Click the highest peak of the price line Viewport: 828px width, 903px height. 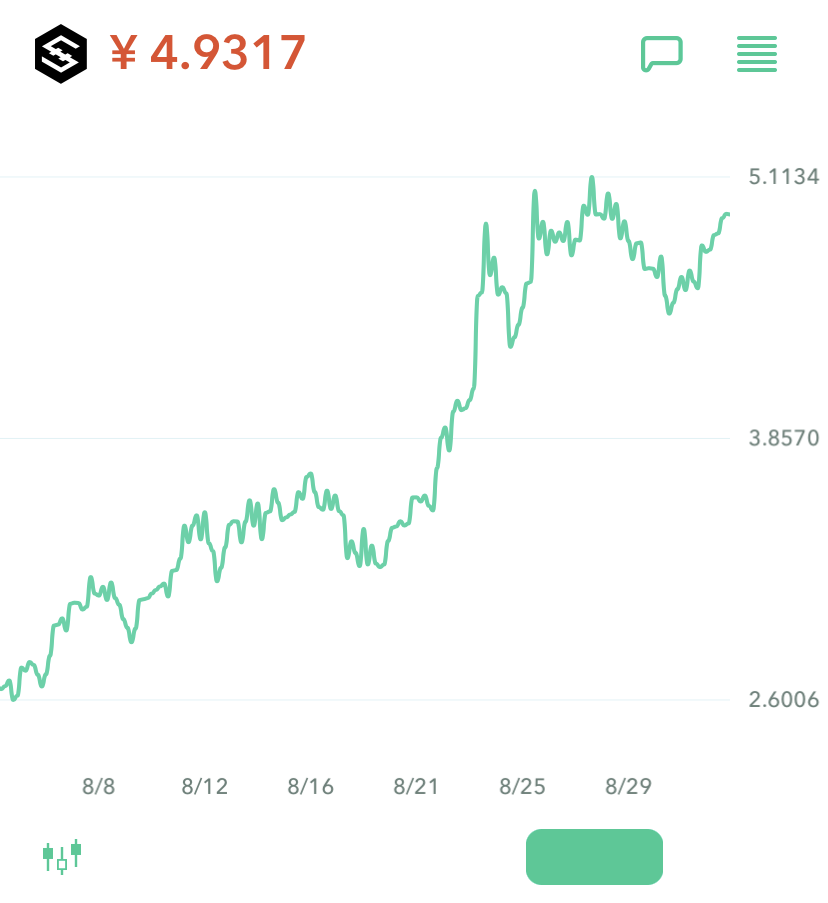click(592, 179)
